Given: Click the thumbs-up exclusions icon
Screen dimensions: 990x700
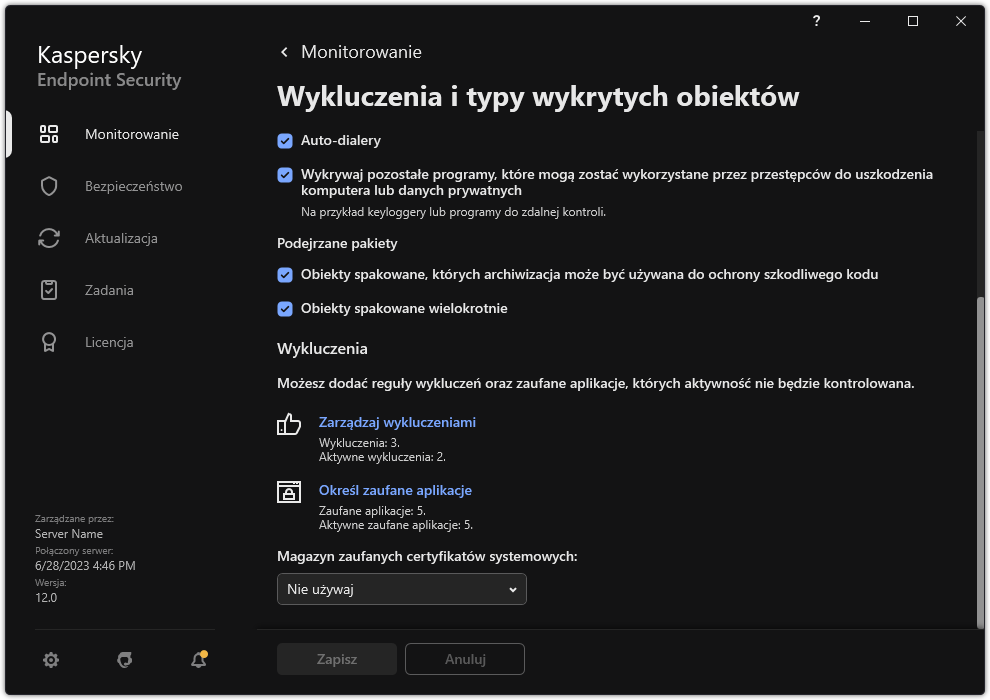Looking at the screenshot, I should 288,424.
